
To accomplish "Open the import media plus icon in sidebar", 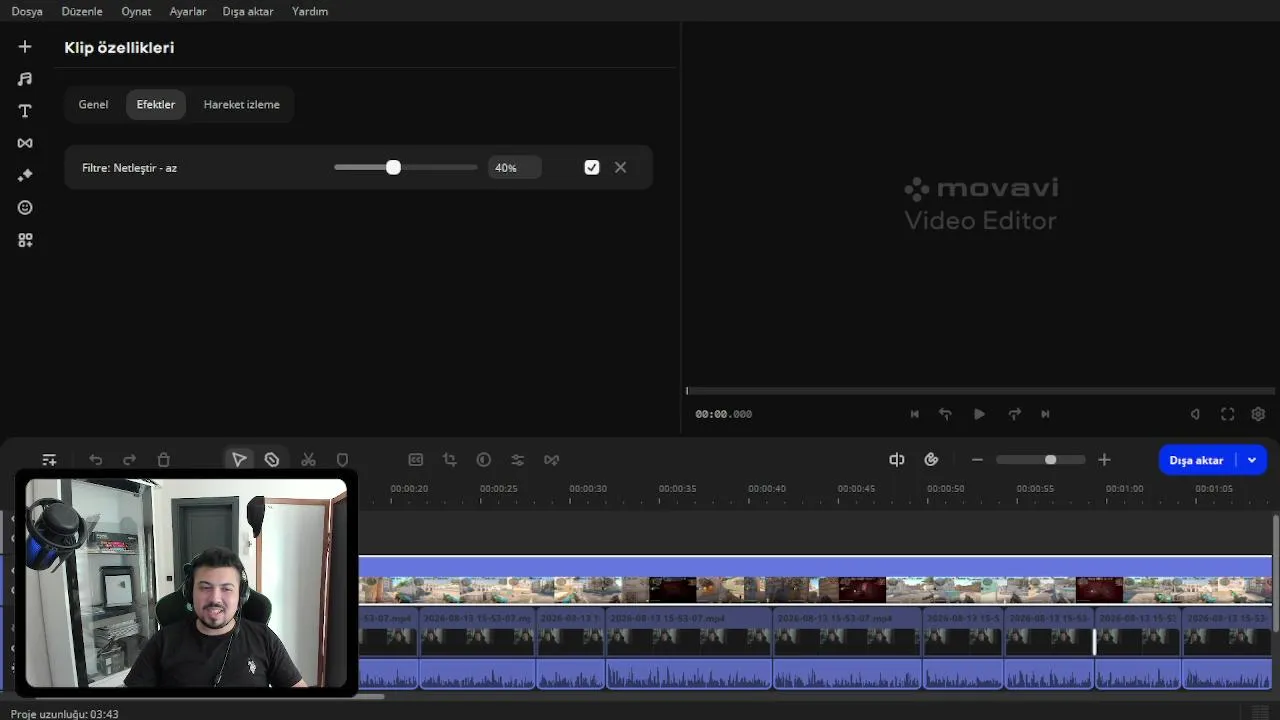I will (25, 47).
